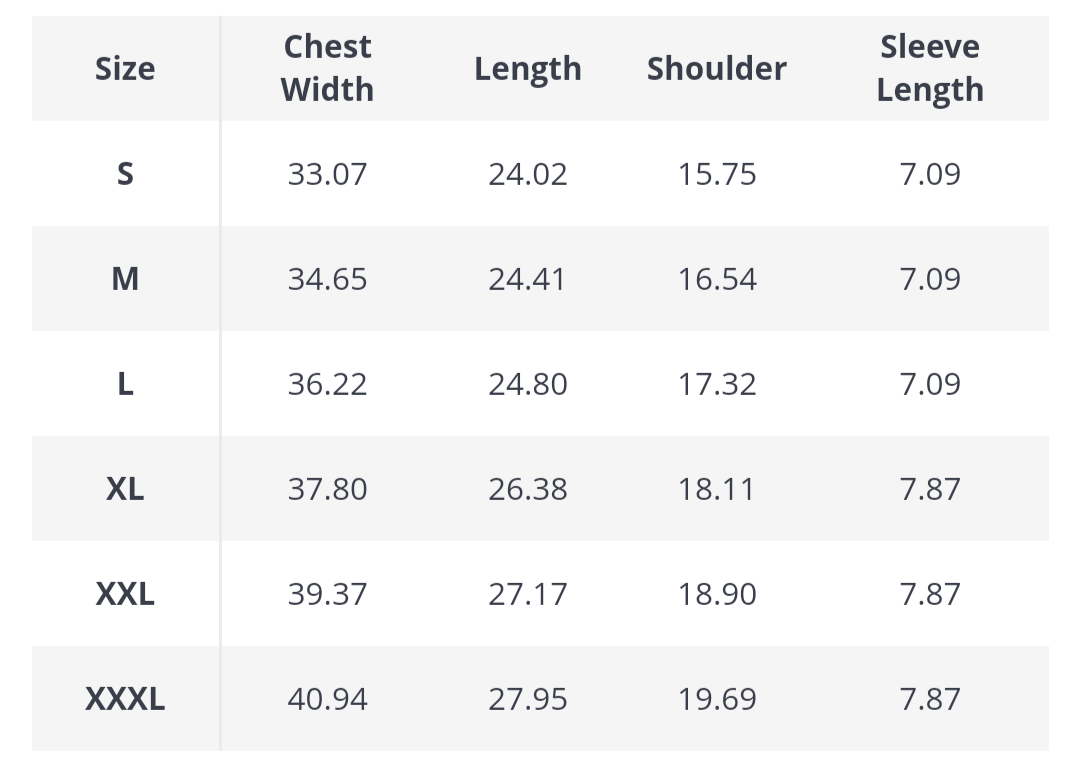Click shoulder value 15.75
The height and width of the screenshot is (762, 1080).
click(717, 174)
